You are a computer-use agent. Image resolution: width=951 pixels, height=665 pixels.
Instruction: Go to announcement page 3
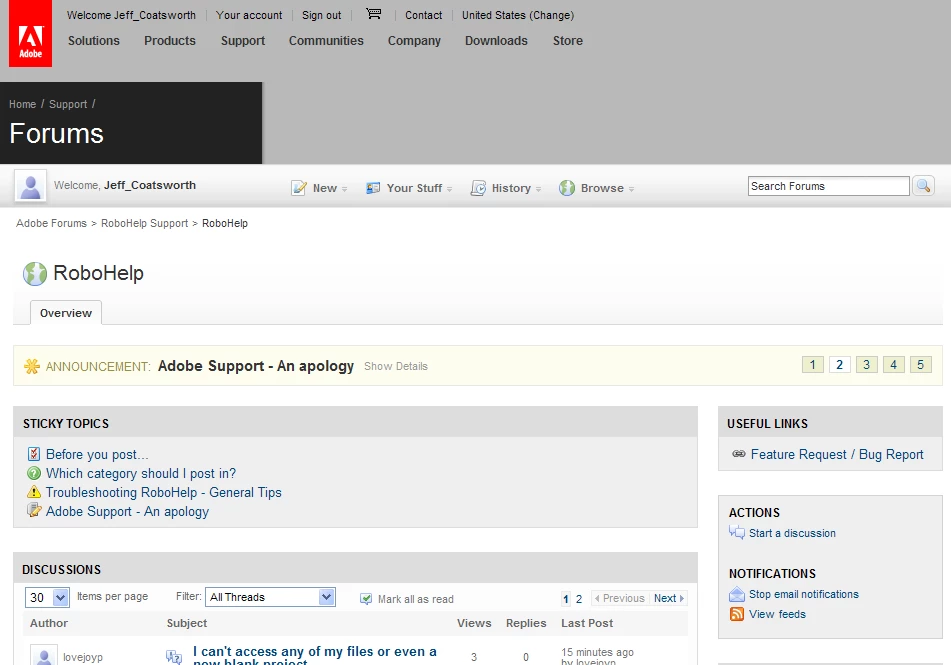[867, 365]
